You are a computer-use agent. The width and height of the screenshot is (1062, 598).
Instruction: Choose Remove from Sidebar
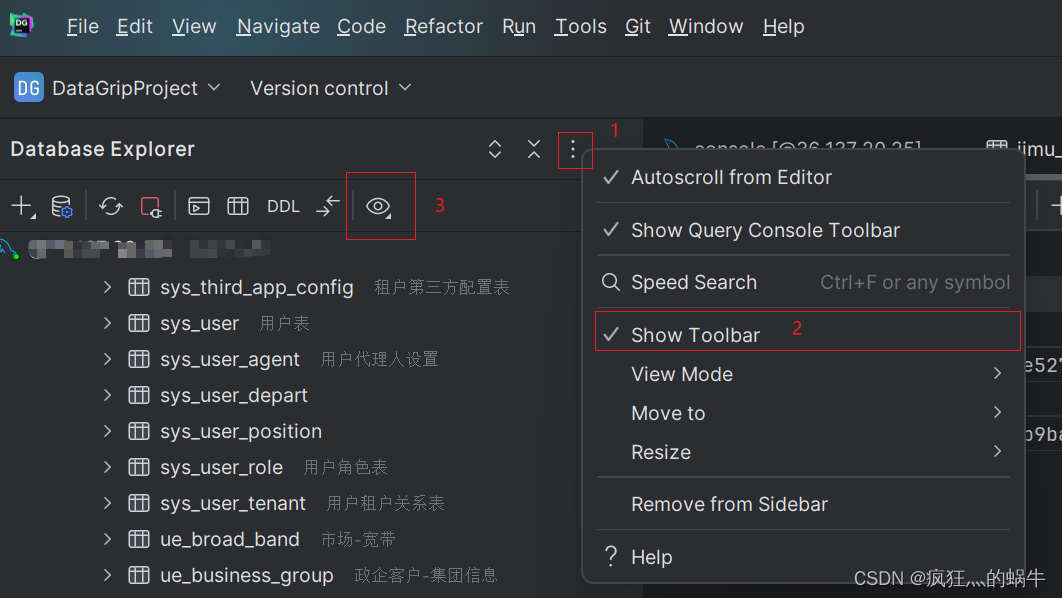point(729,504)
